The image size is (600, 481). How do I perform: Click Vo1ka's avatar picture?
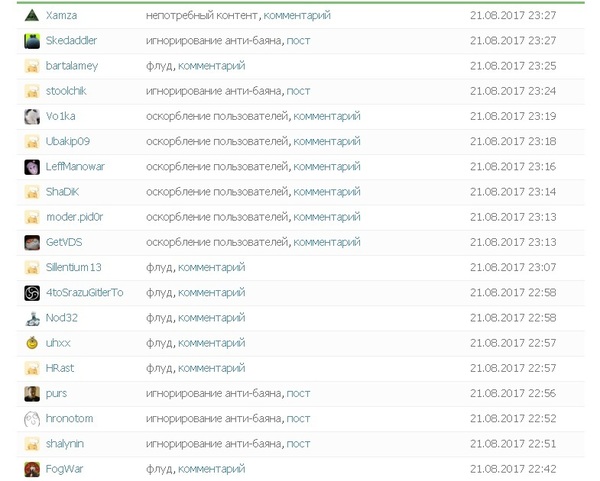pyautogui.click(x=32, y=116)
